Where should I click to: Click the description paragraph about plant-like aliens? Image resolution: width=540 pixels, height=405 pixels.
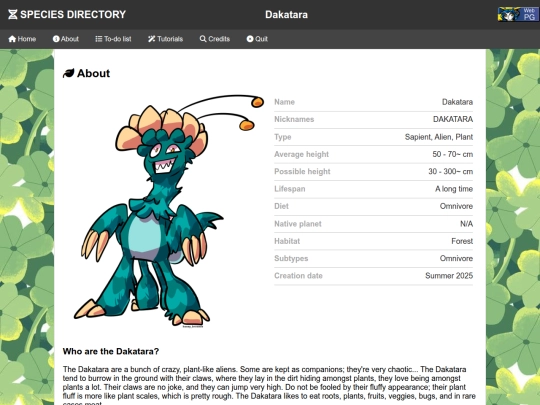point(269,385)
